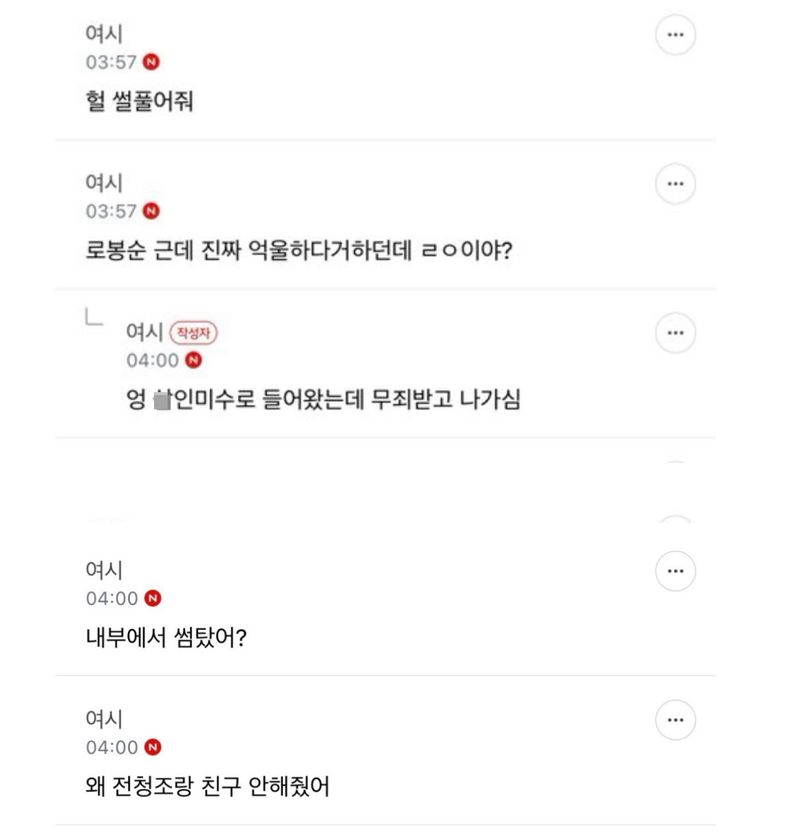Open 여시 profile on "헐 썰풀어줘" comment
Image resolution: width=800 pixels, height=840 pixels.
click(x=105, y=34)
